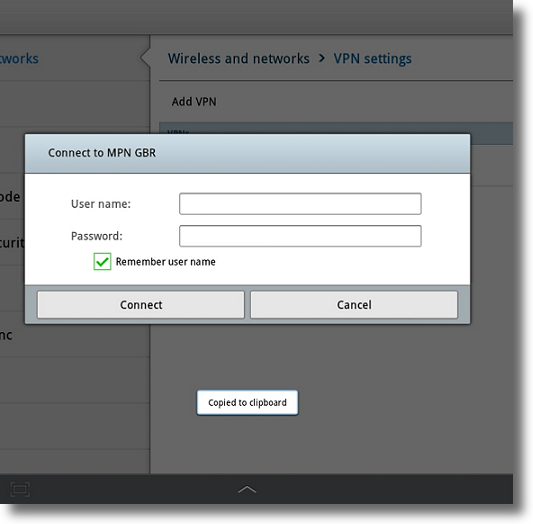Focus the Password input field
533x524 pixels.
300,236
